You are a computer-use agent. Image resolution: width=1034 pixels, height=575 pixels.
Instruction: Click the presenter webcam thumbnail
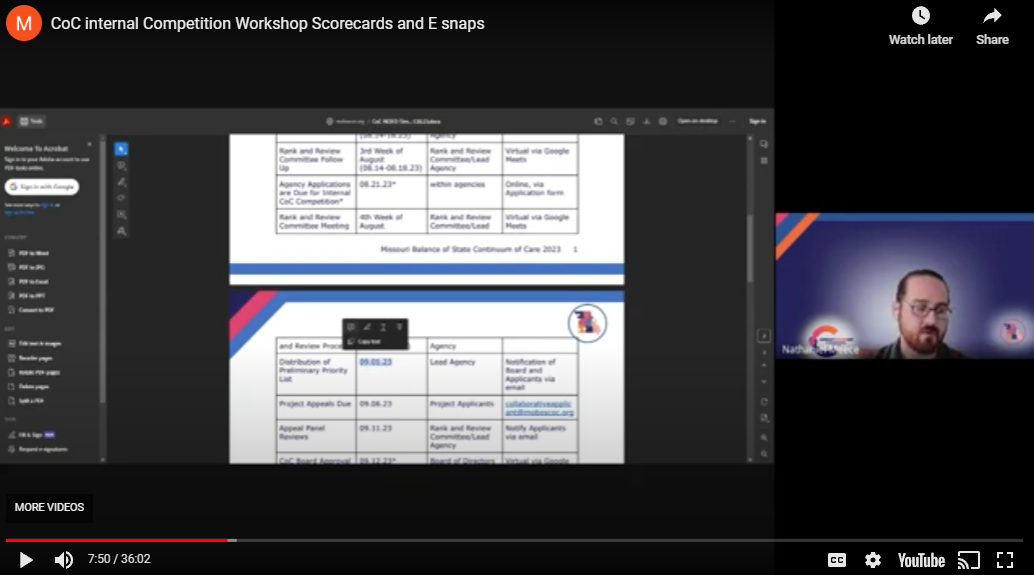[905, 286]
